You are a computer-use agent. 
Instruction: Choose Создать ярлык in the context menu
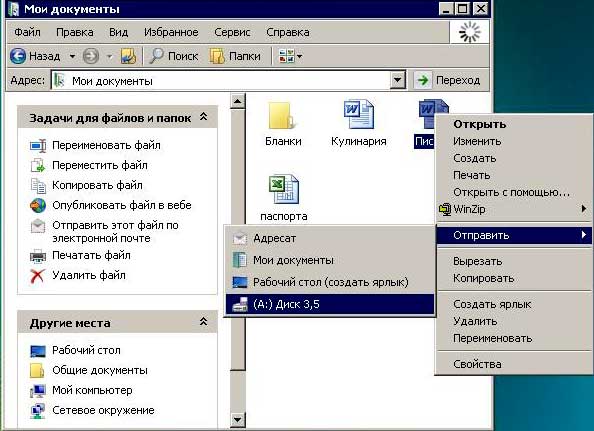514,304
